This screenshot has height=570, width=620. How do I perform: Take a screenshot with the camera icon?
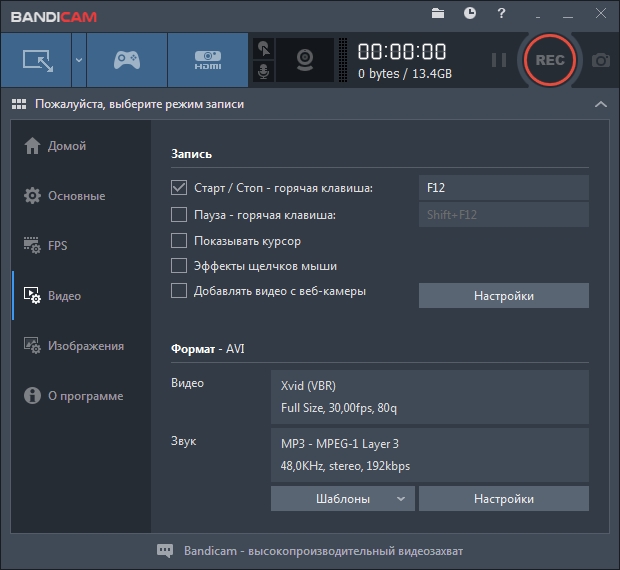[600, 60]
